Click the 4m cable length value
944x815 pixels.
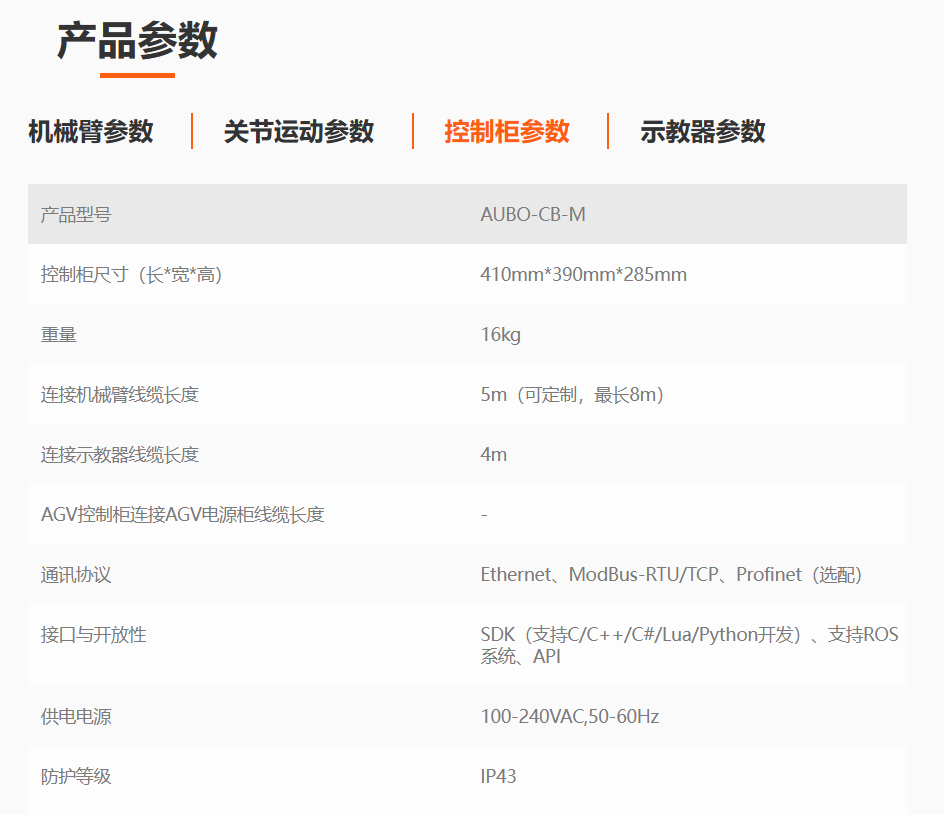pyautogui.click(x=494, y=454)
